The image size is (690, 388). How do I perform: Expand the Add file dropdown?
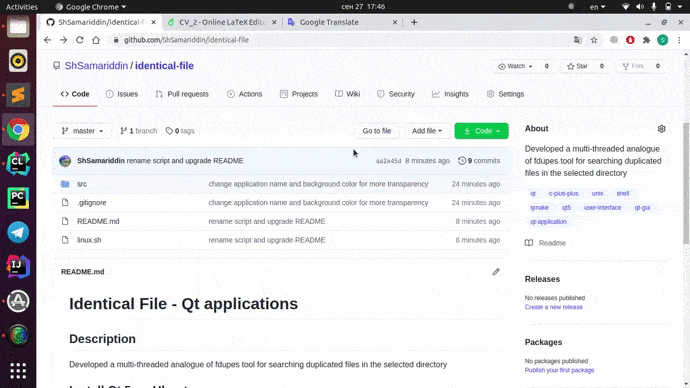pos(427,131)
